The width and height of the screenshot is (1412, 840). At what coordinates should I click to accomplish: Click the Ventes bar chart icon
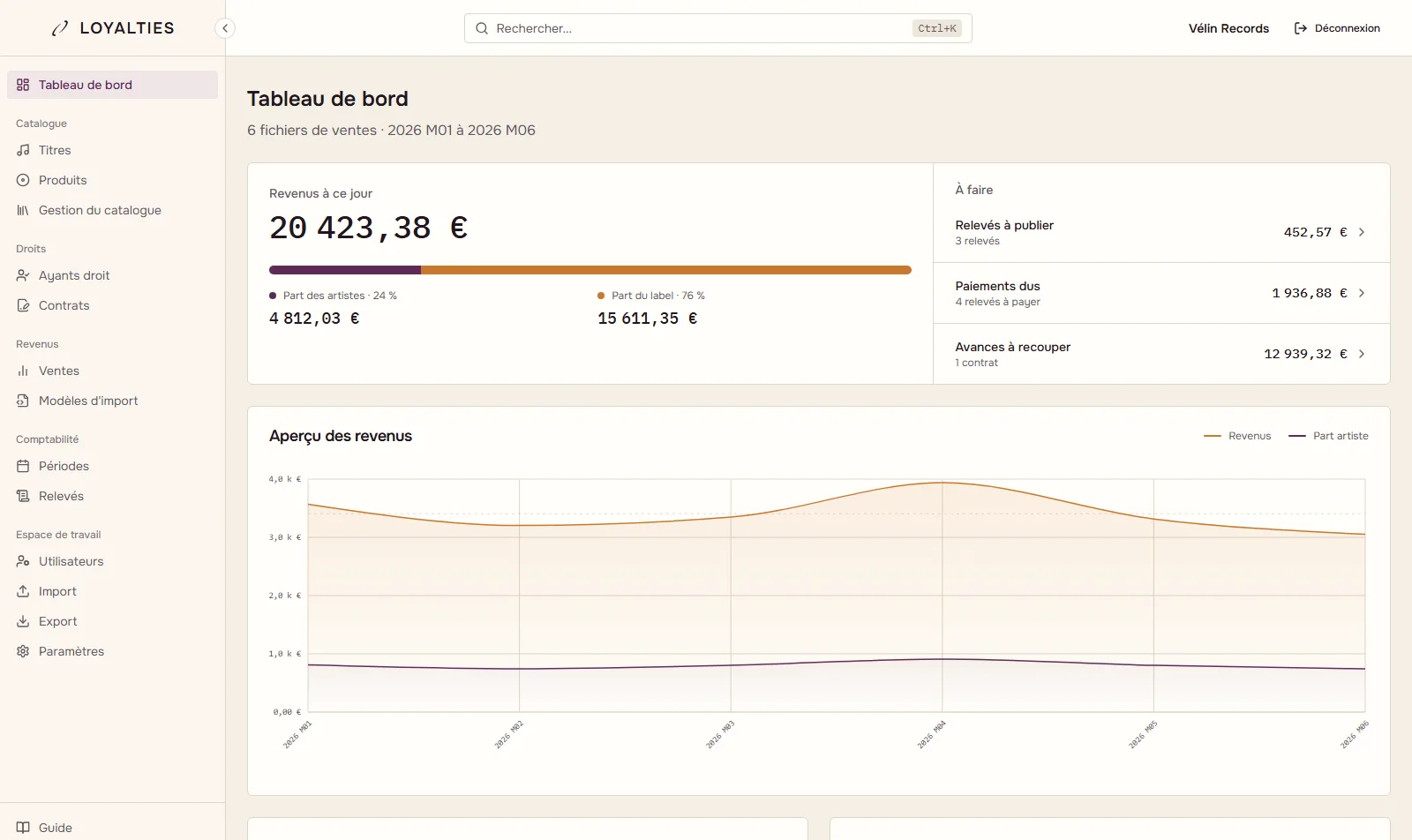click(x=23, y=371)
